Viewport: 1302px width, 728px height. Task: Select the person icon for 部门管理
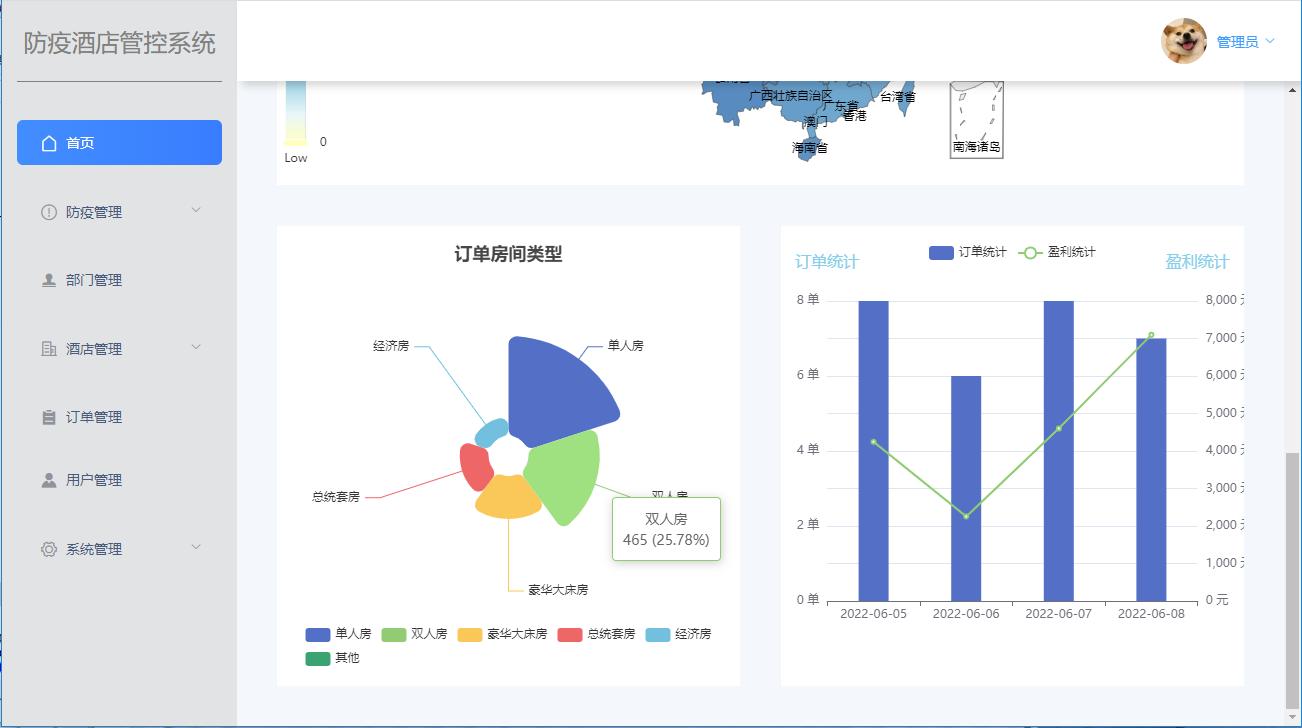coord(47,280)
